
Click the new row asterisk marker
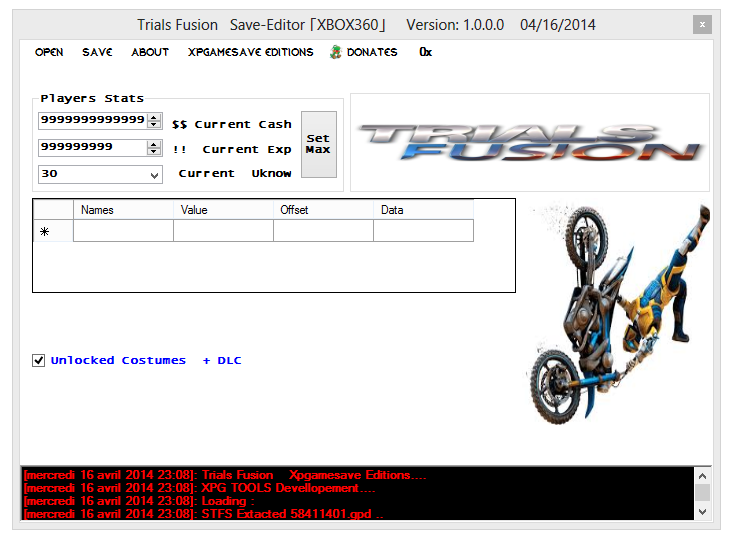point(44,231)
